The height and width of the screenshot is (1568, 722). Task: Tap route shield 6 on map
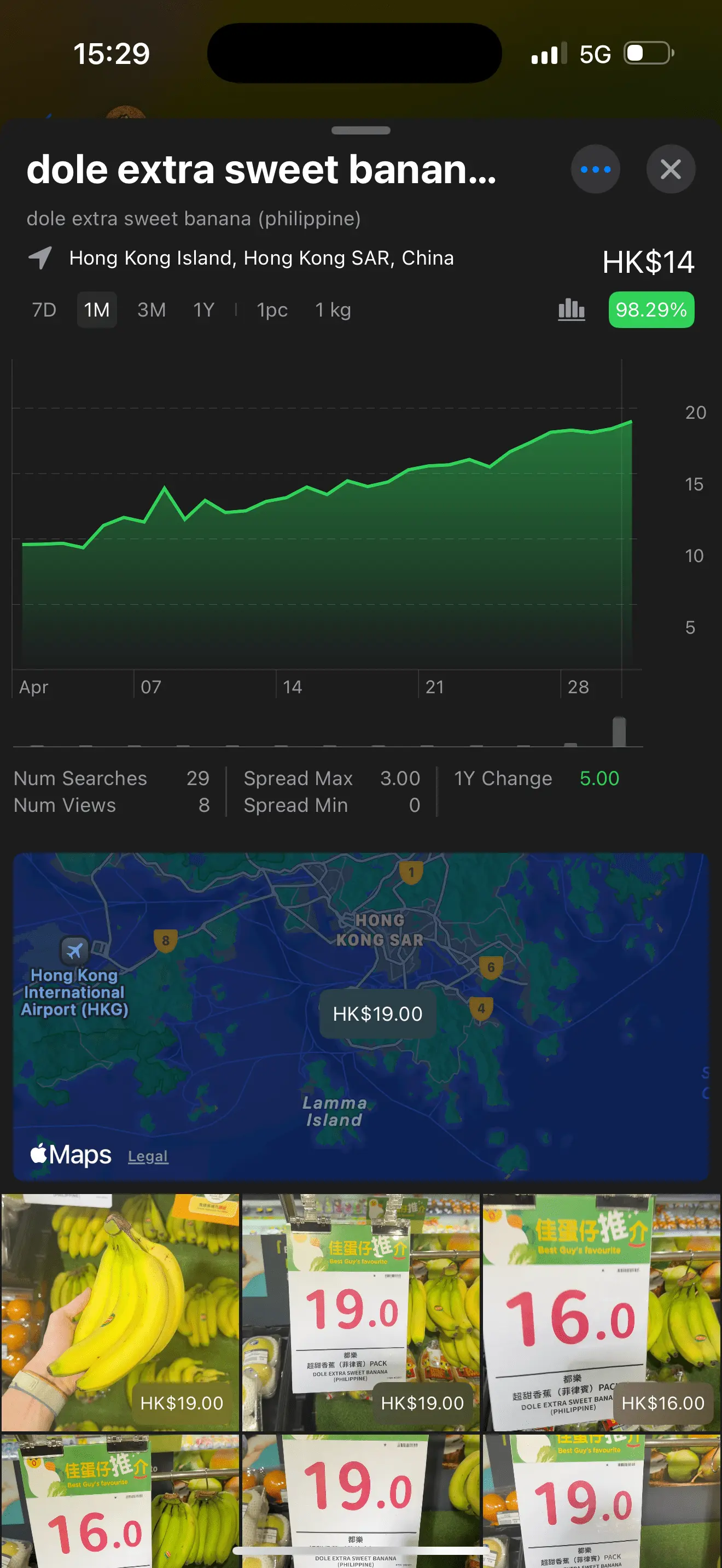tap(491, 968)
